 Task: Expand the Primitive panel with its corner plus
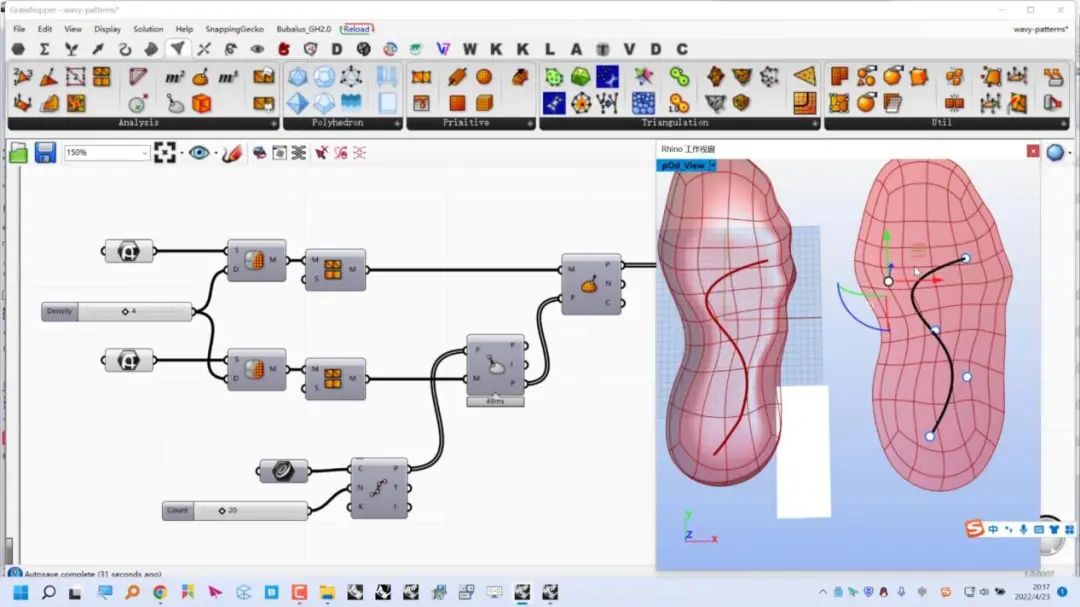coord(530,123)
